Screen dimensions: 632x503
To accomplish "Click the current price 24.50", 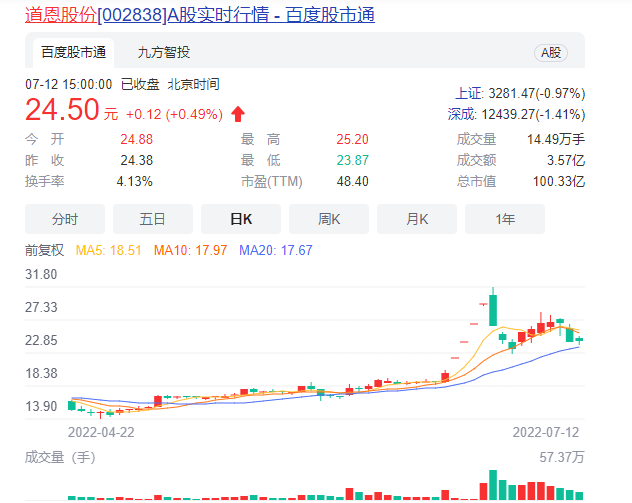I will tap(62, 110).
